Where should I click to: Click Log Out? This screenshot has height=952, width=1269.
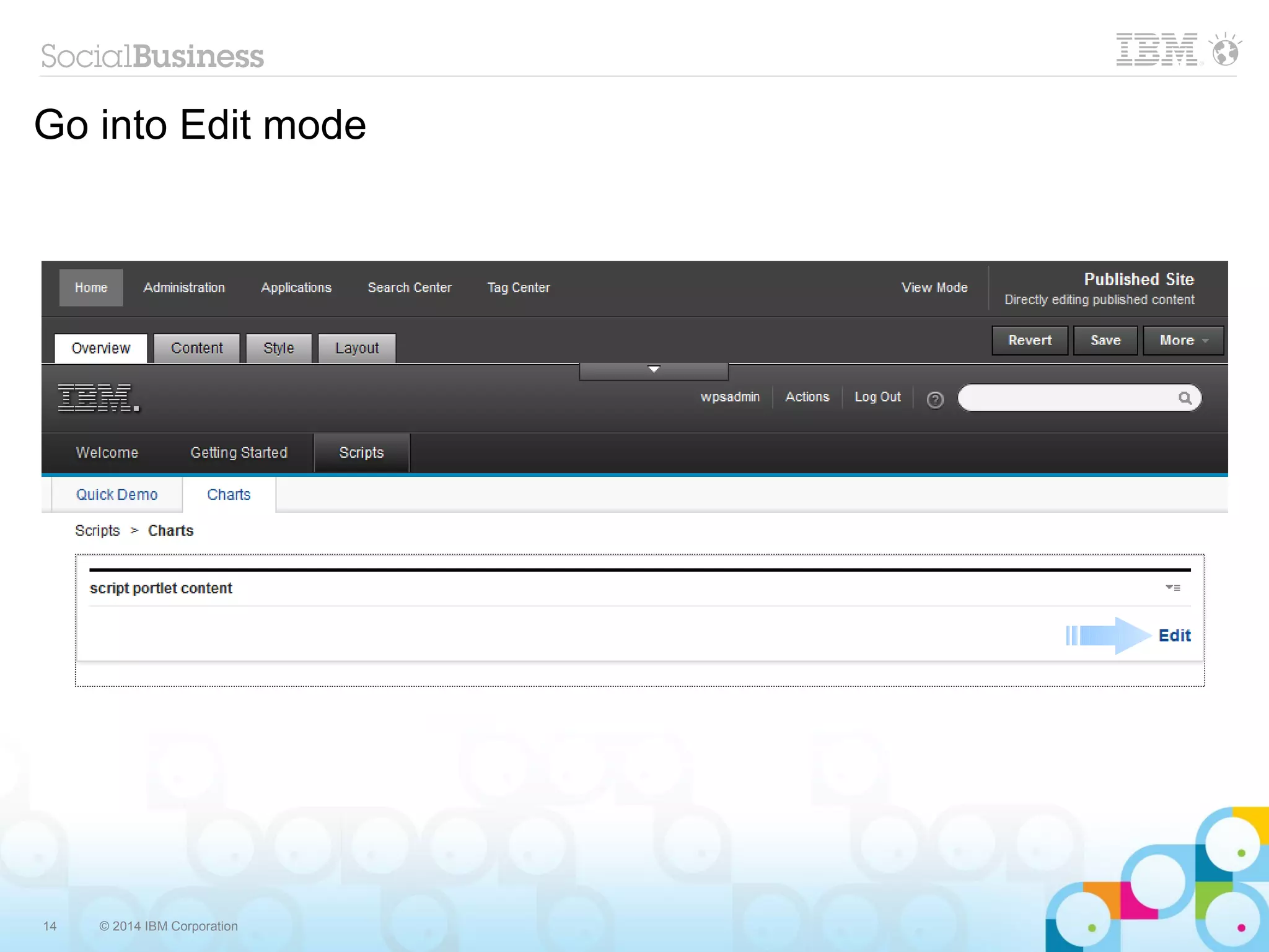click(877, 397)
